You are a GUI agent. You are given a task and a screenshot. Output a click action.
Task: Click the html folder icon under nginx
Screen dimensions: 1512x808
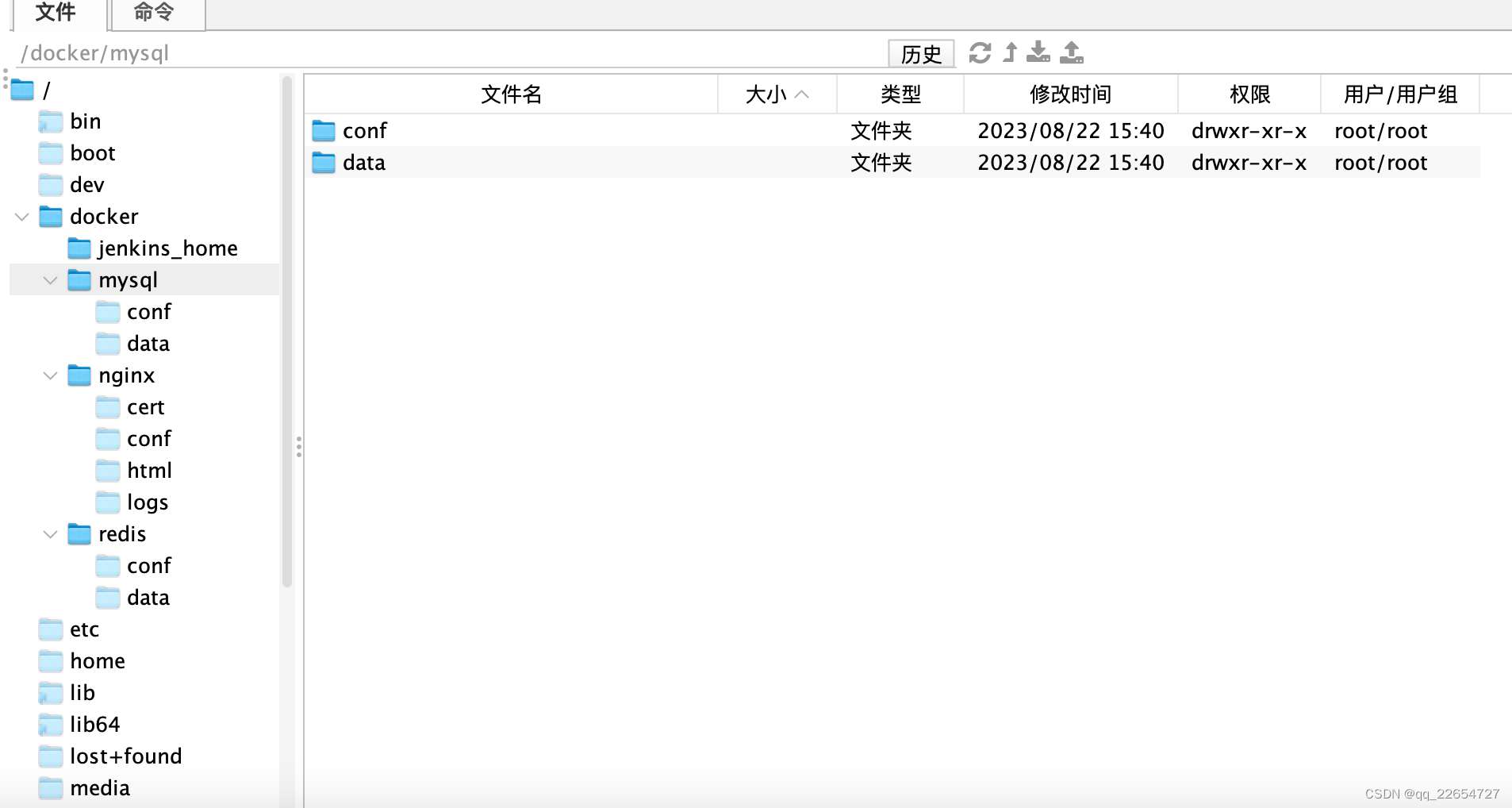pos(108,471)
